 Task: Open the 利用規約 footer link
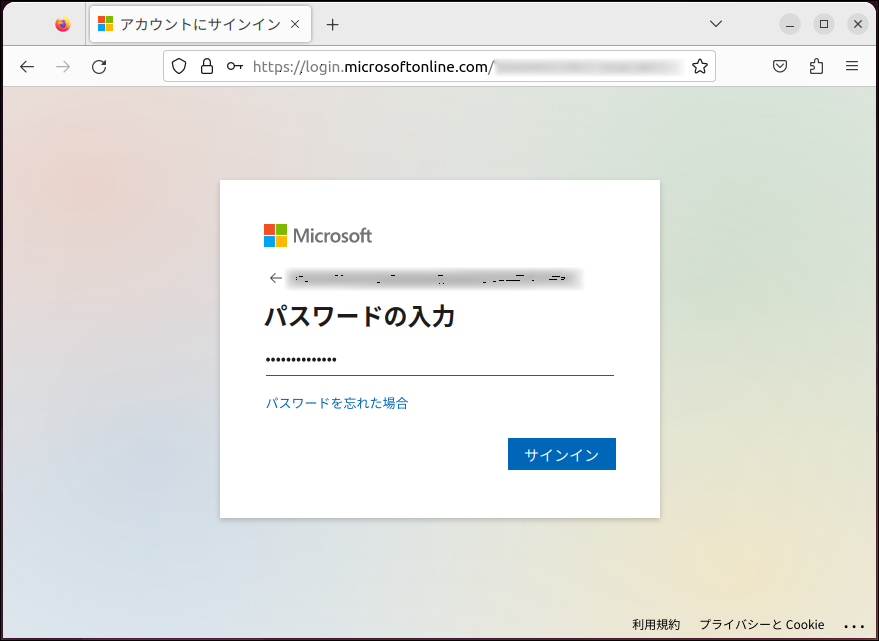tap(655, 624)
